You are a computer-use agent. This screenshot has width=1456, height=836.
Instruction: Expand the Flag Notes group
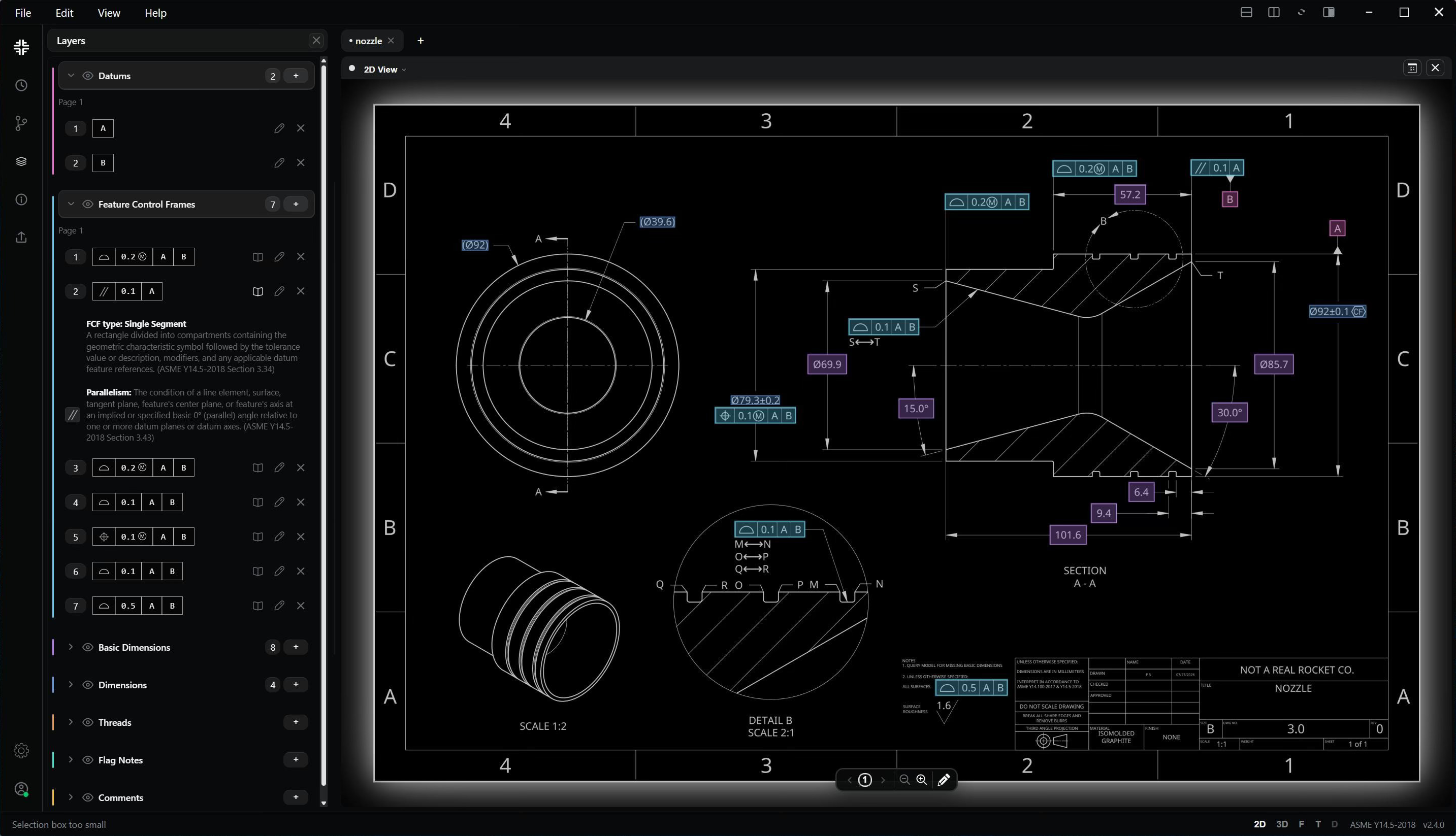coord(71,760)
